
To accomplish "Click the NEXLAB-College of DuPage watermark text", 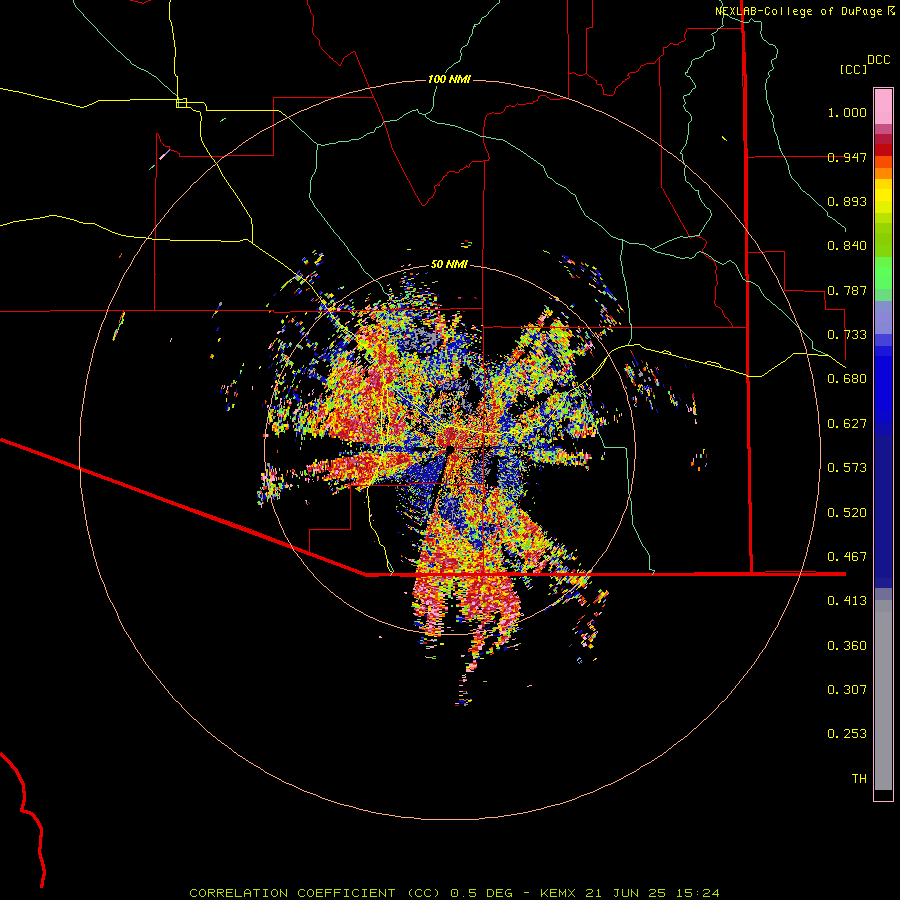I will 804,11.
